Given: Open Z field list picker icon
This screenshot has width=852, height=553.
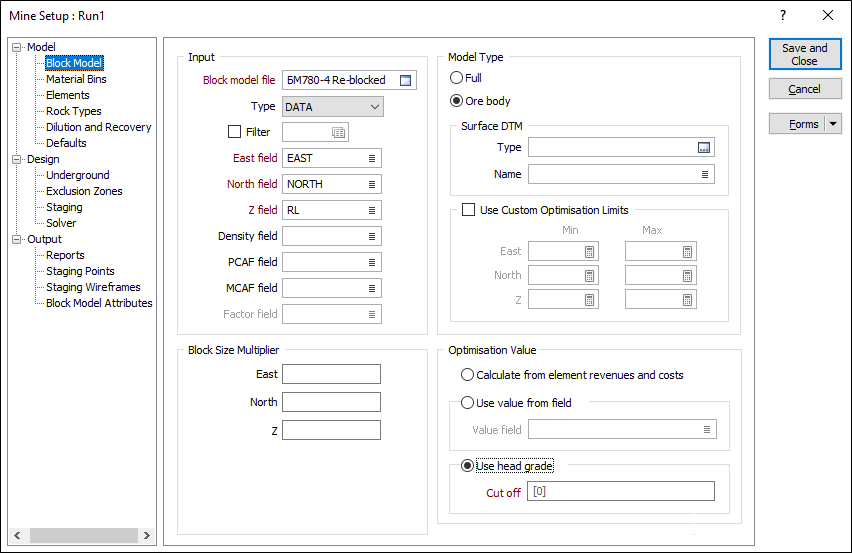Looking at the screenshot, I should coord(372,210).
